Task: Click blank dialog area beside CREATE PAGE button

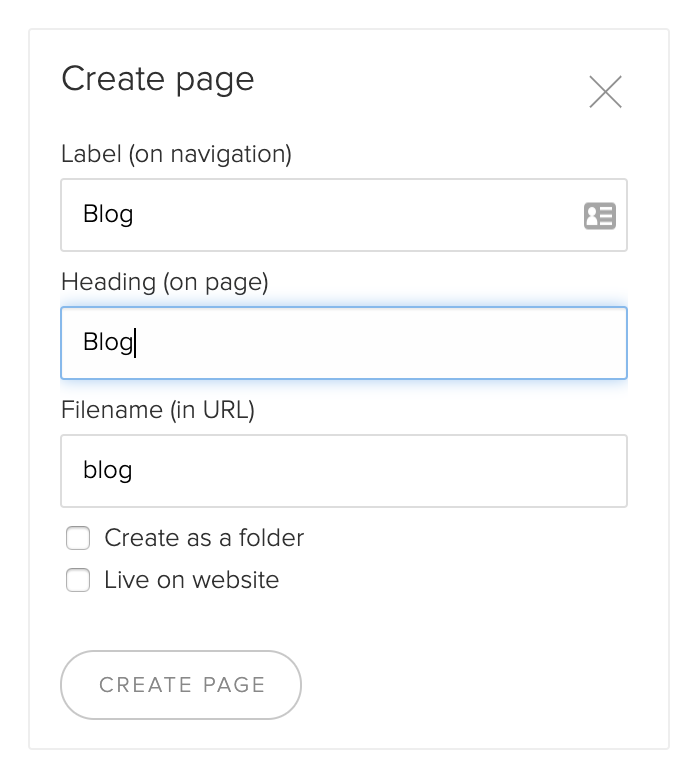Action: point(474,685)
